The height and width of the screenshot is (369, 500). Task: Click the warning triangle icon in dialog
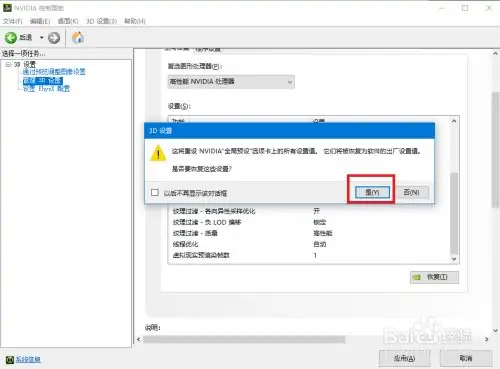158,153
